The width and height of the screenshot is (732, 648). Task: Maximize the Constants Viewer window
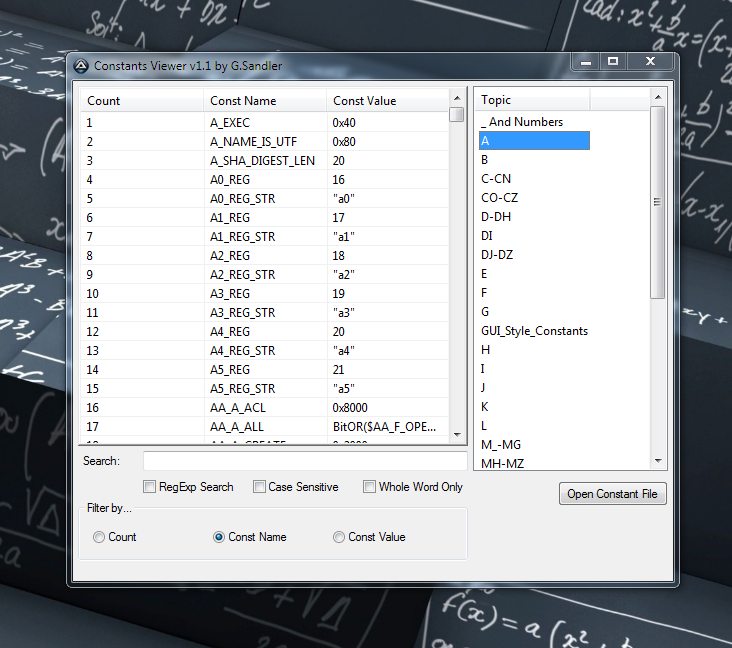click(613, 62)
